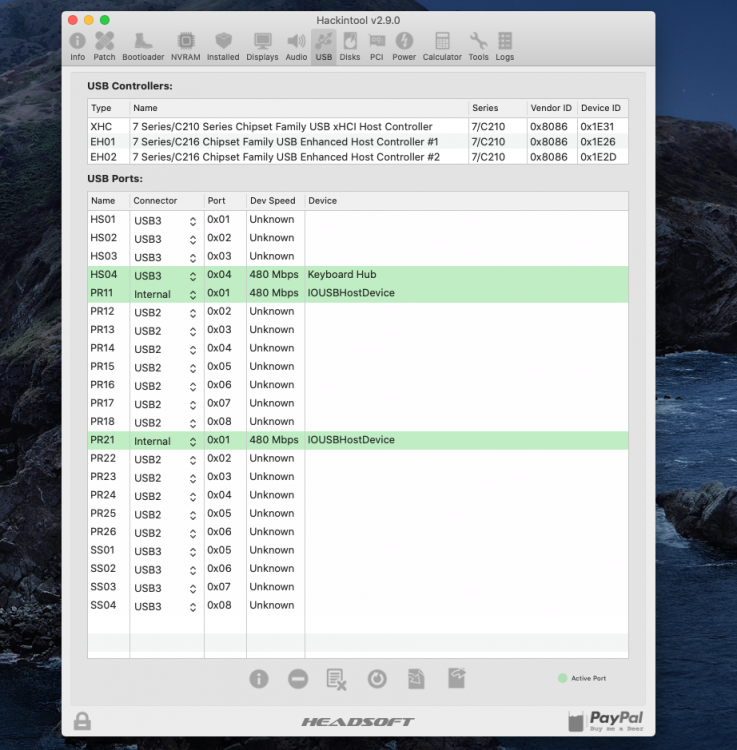Select the EH01 controller row

(358, 142)
